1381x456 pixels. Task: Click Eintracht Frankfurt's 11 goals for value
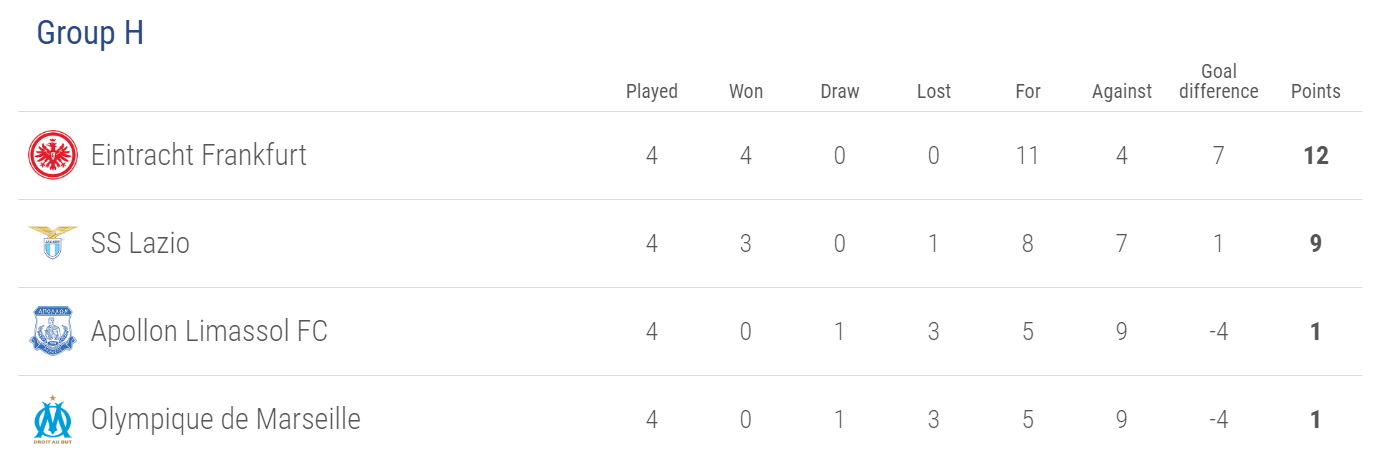tap(1028, 155)
